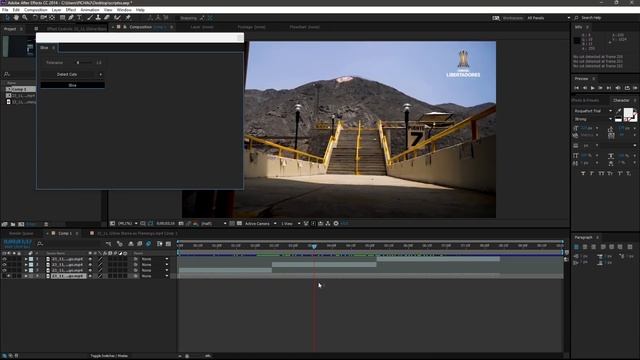Screen dimensions: 640x360
Task: Click the fill color swatch in Character
Action: pyautogui.click(x=628, y=112)
